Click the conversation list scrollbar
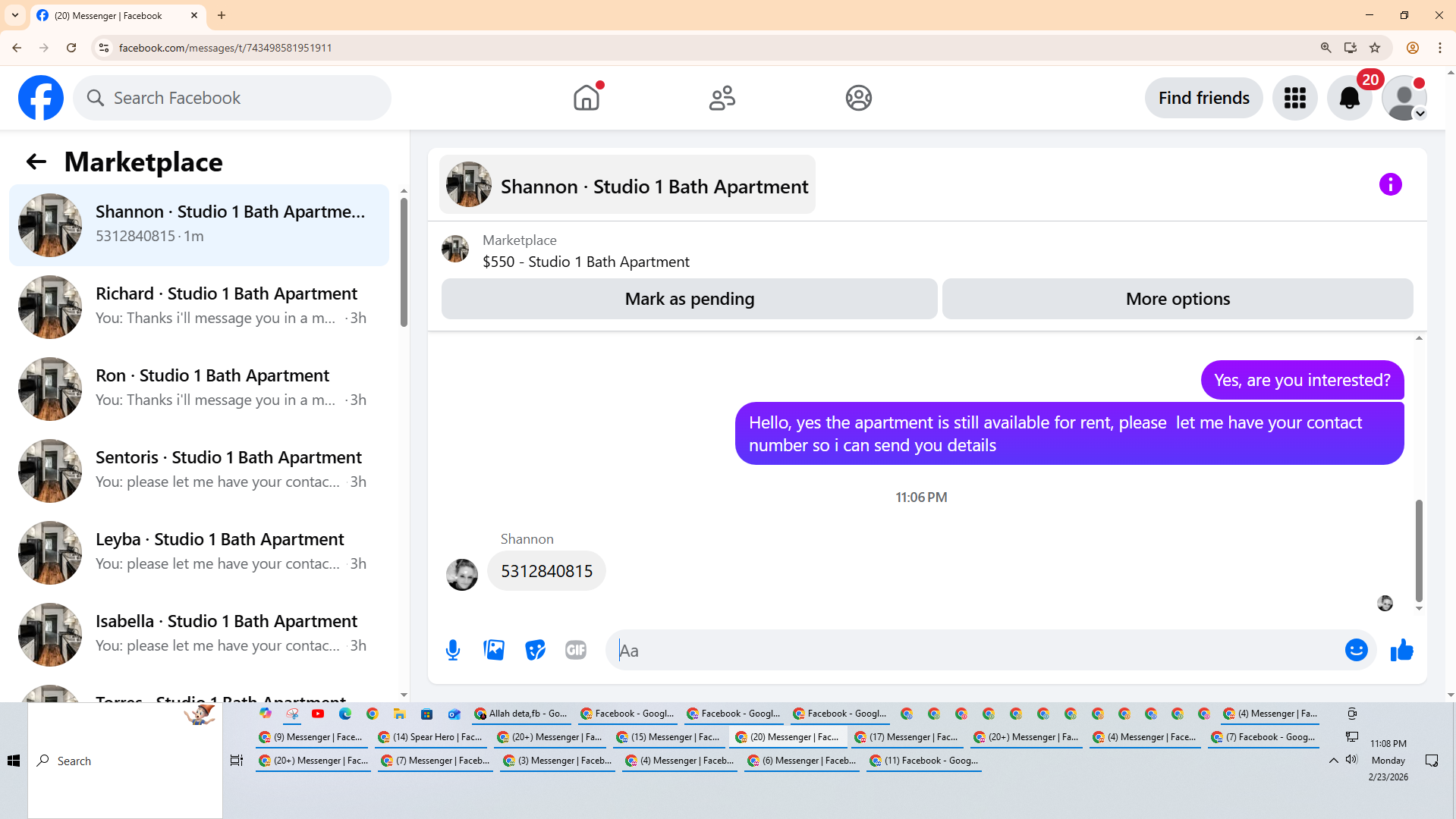Image resolution: width=1456 pixels, height=819 pixels. coord(404,262)
